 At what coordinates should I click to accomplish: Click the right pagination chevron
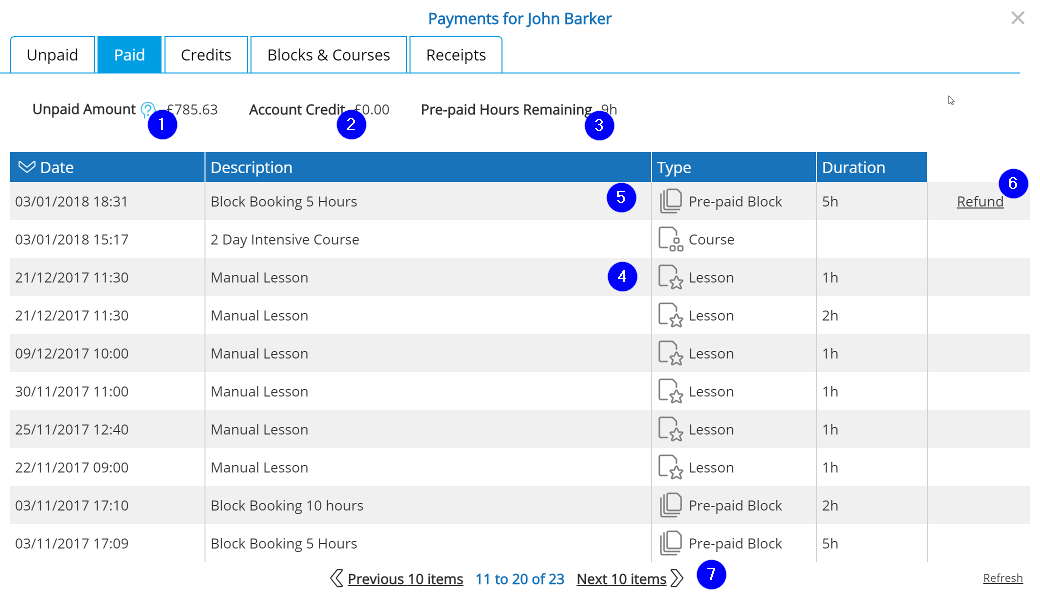[x=677, y=578]
